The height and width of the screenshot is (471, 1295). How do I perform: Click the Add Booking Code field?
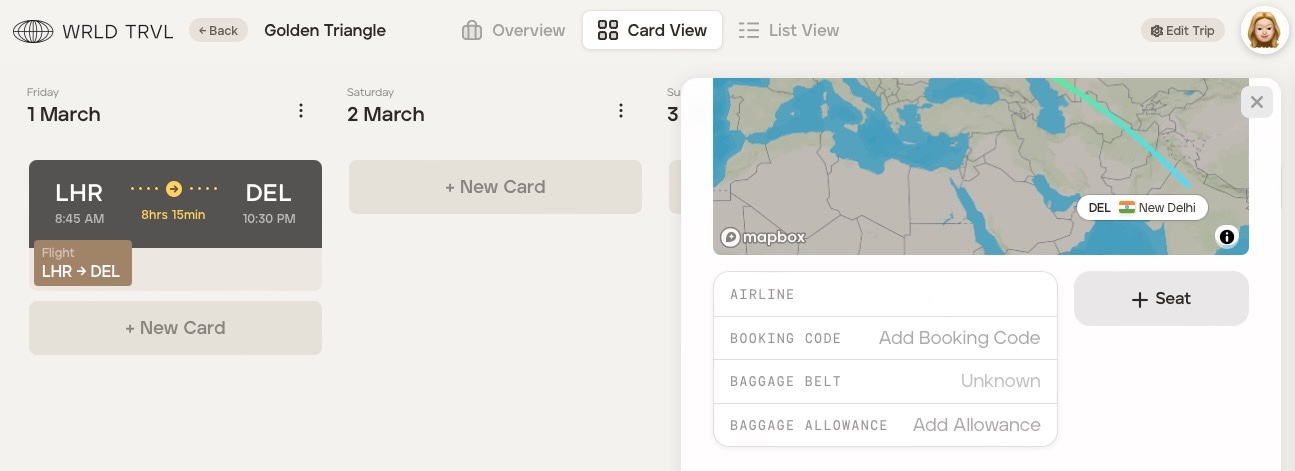click(959, 338)
